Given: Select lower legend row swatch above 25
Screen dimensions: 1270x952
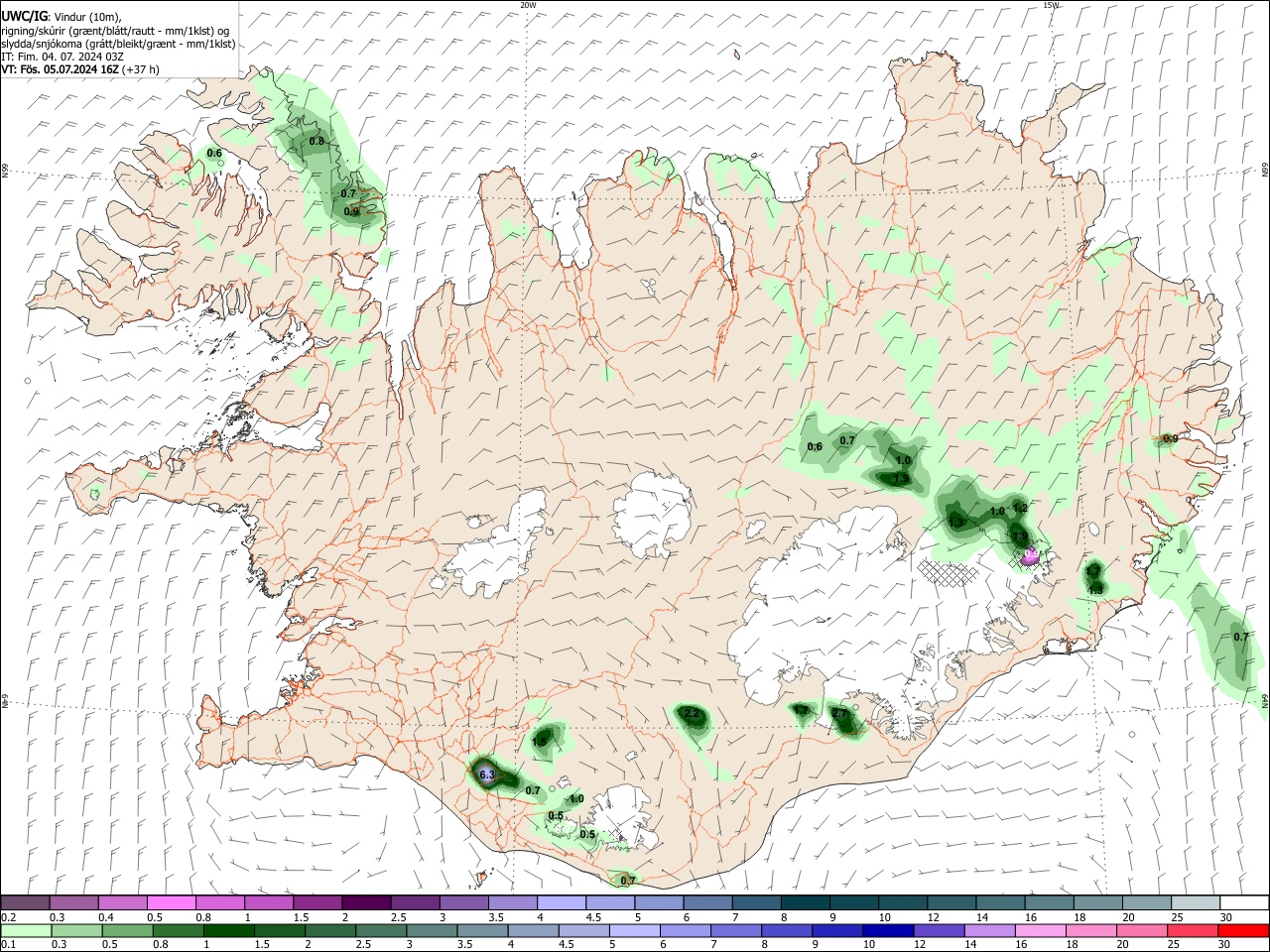Looking at the screenshot, I should (1192, 930).
